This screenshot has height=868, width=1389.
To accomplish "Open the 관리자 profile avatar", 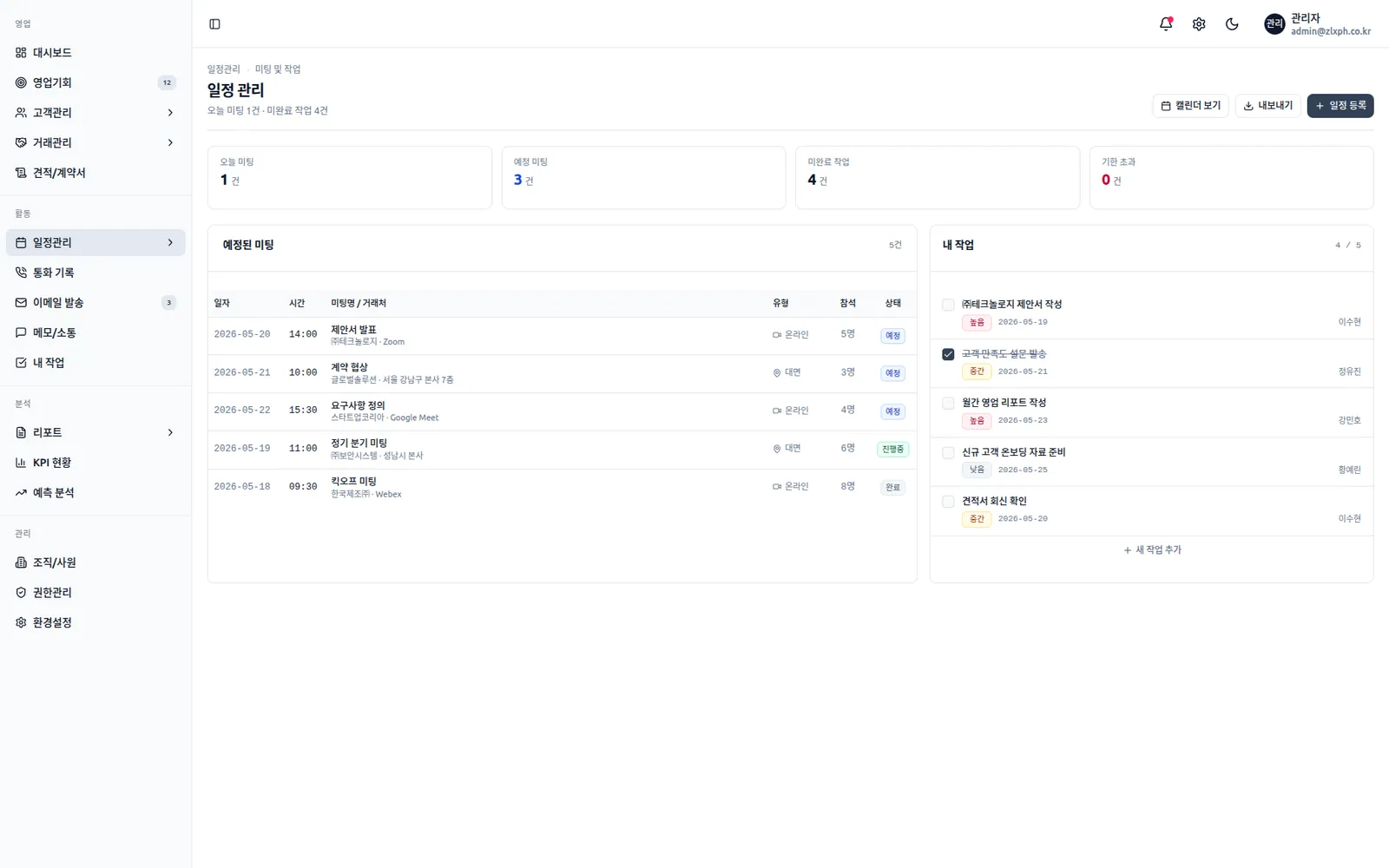I will point(1274,24).
